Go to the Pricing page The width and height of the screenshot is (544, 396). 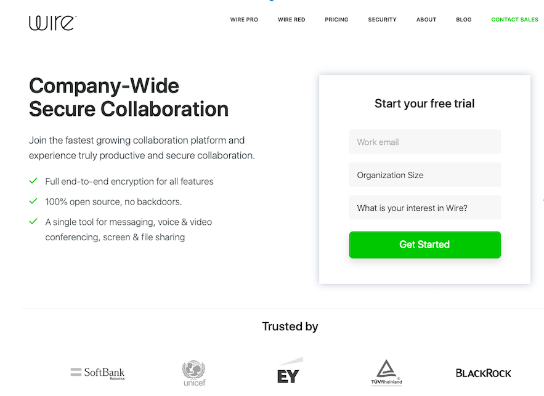(336, 19)
